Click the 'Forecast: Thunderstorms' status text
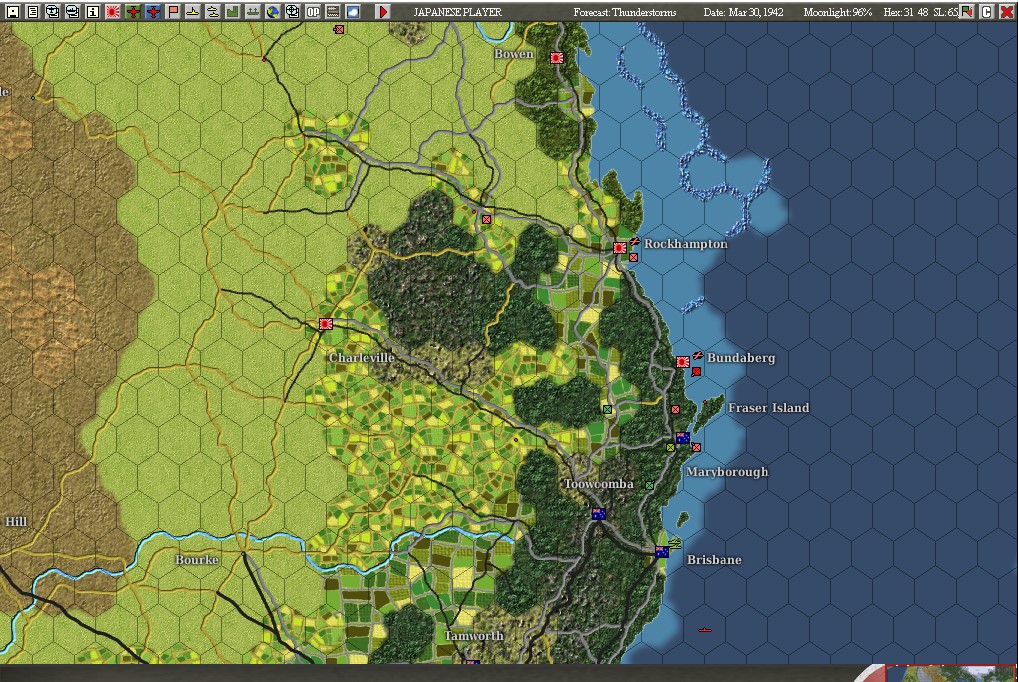Image resolution: width=1018 pixels, height=682 pixels. [x=625, y=12]
